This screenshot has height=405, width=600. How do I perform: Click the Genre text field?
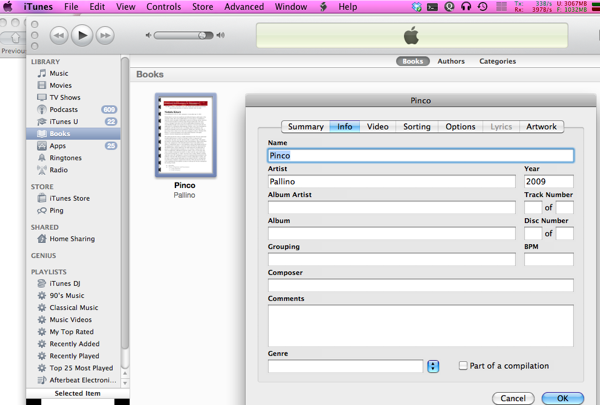[346, 366]
